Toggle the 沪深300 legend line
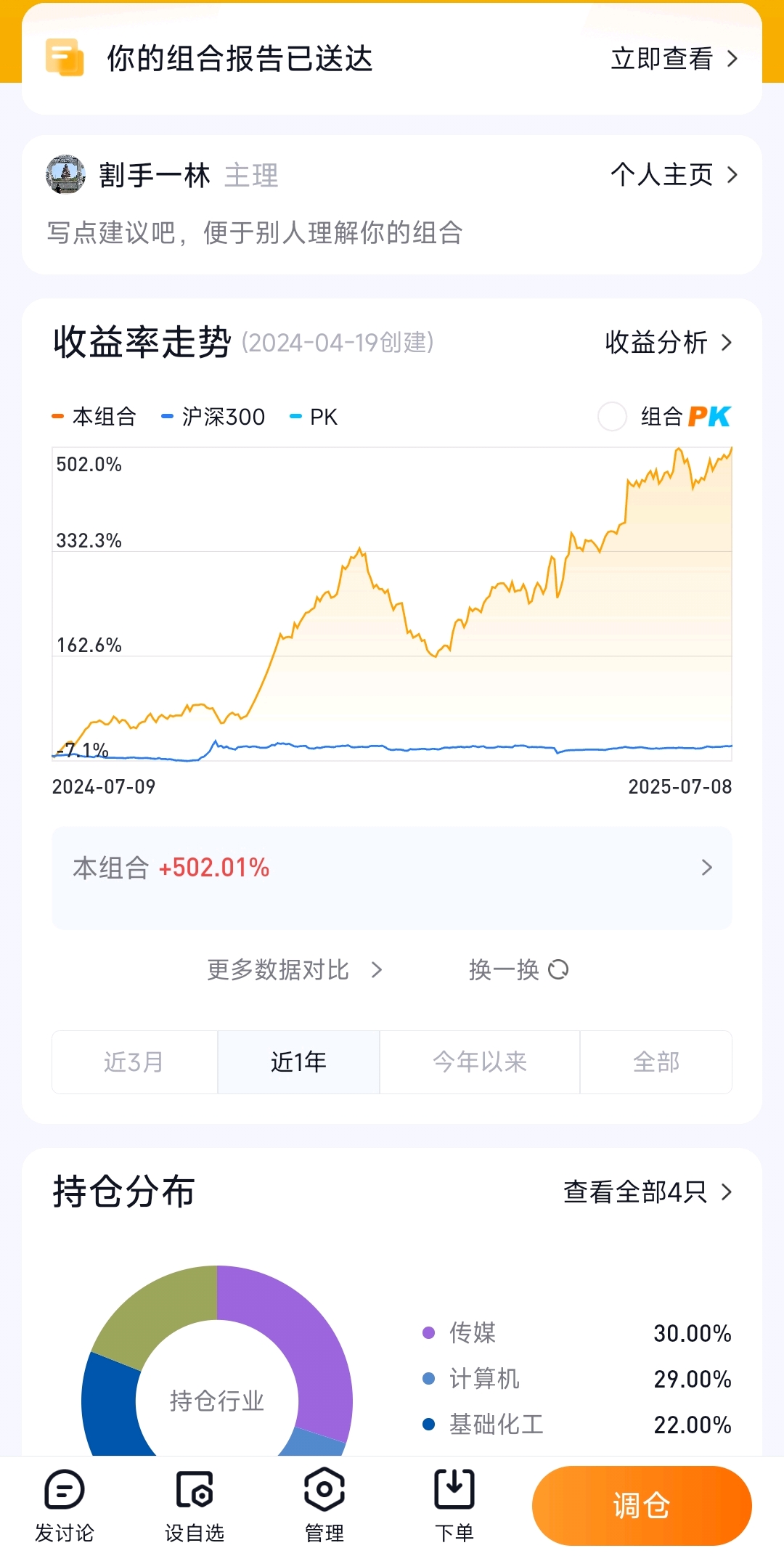This screenshot has width=784, height=1556. (x=213, y=417)
